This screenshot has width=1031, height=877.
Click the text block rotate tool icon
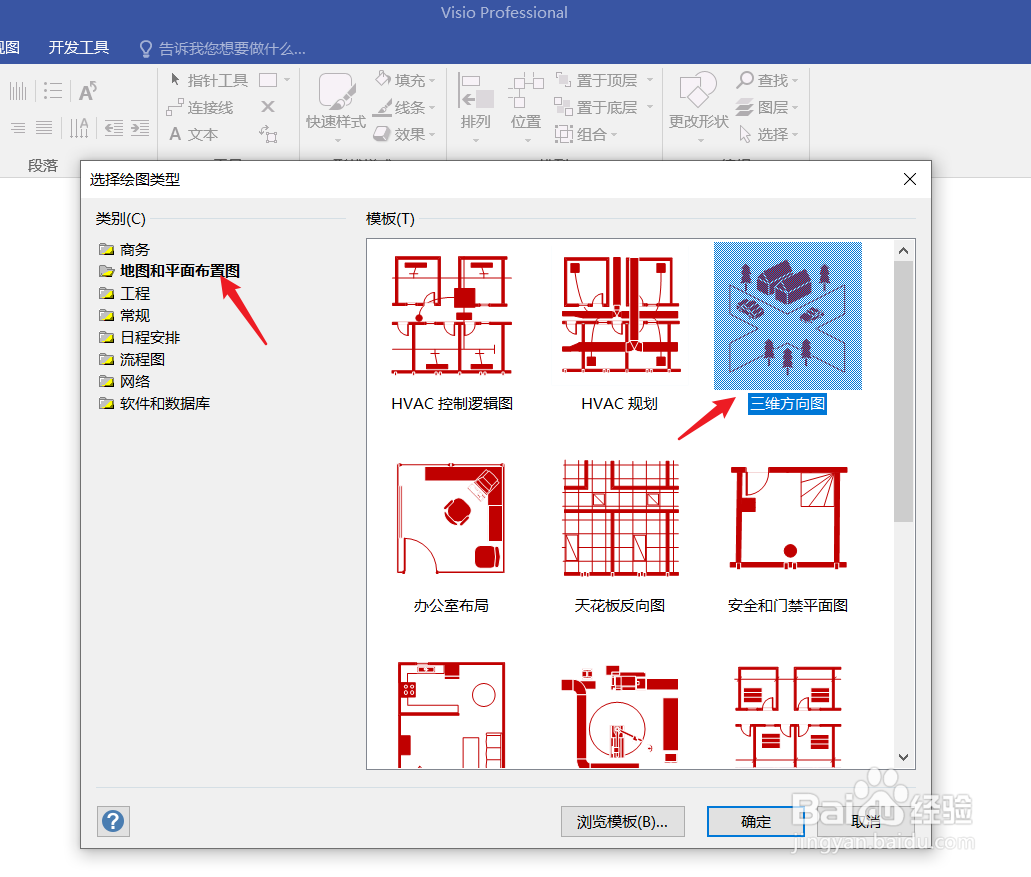268,134
